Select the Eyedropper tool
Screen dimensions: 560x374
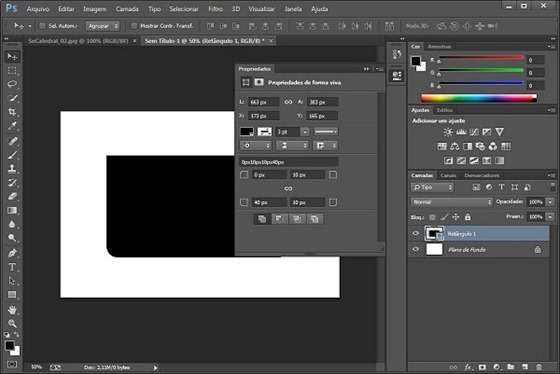[x=12, y=126]
